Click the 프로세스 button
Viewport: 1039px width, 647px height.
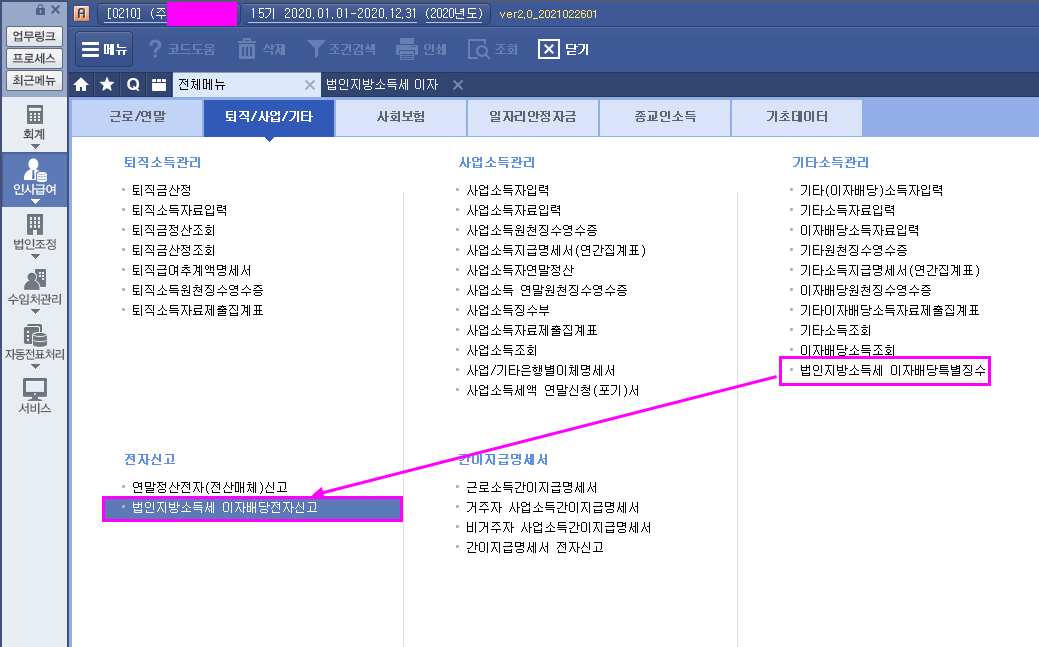[34, 58]
